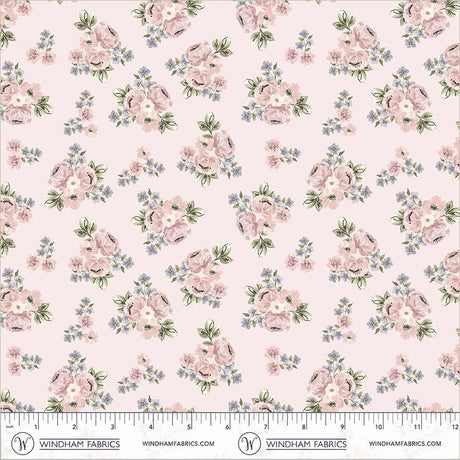
Task: Click the 6 inch ruler number
Action: pyautogui.click(x=227, y=427)
